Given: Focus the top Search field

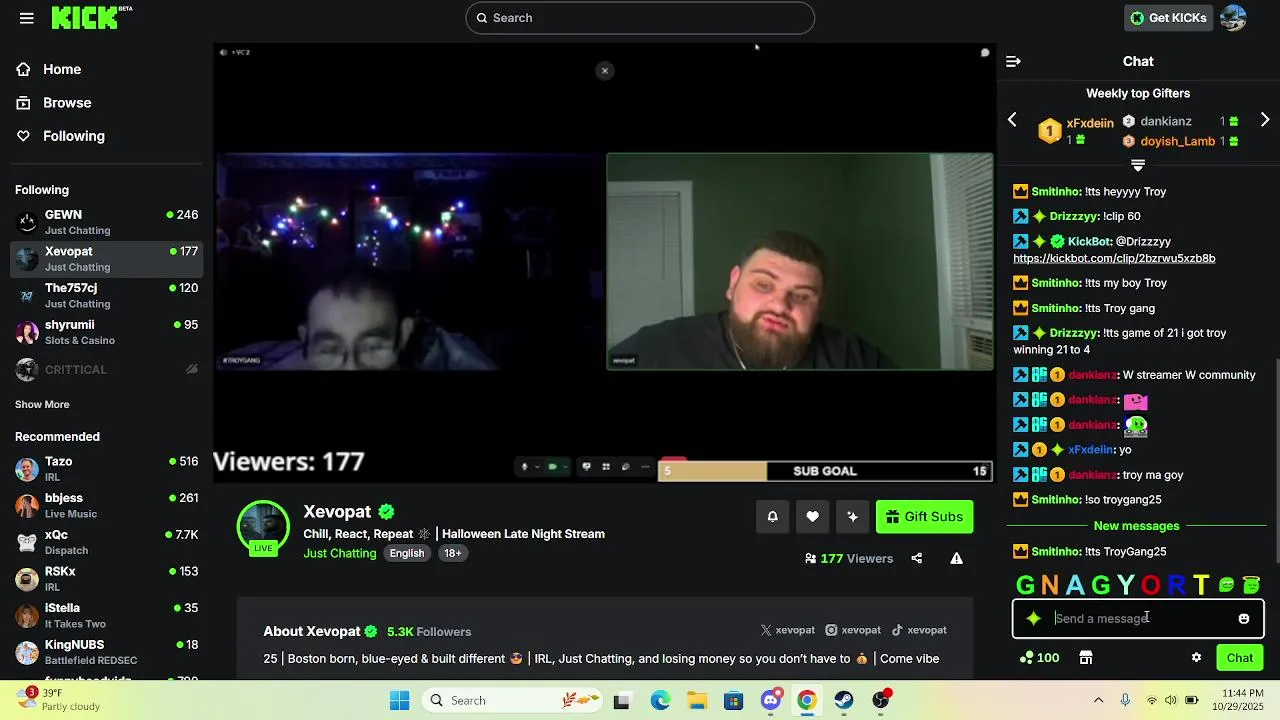Looking at the screenshot, I should 640,18.
